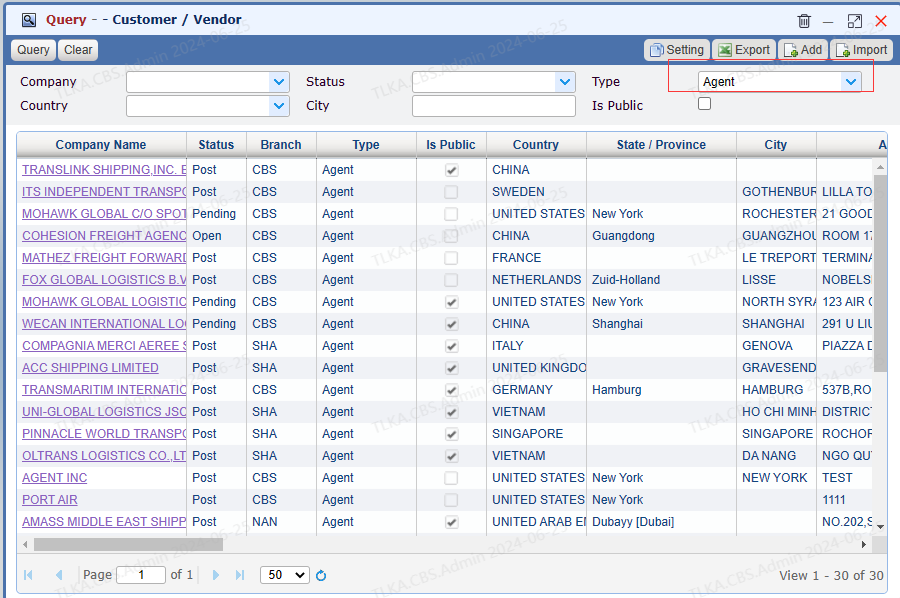Click the Page number input field
The image size is (900, 598).
[141, 575]
